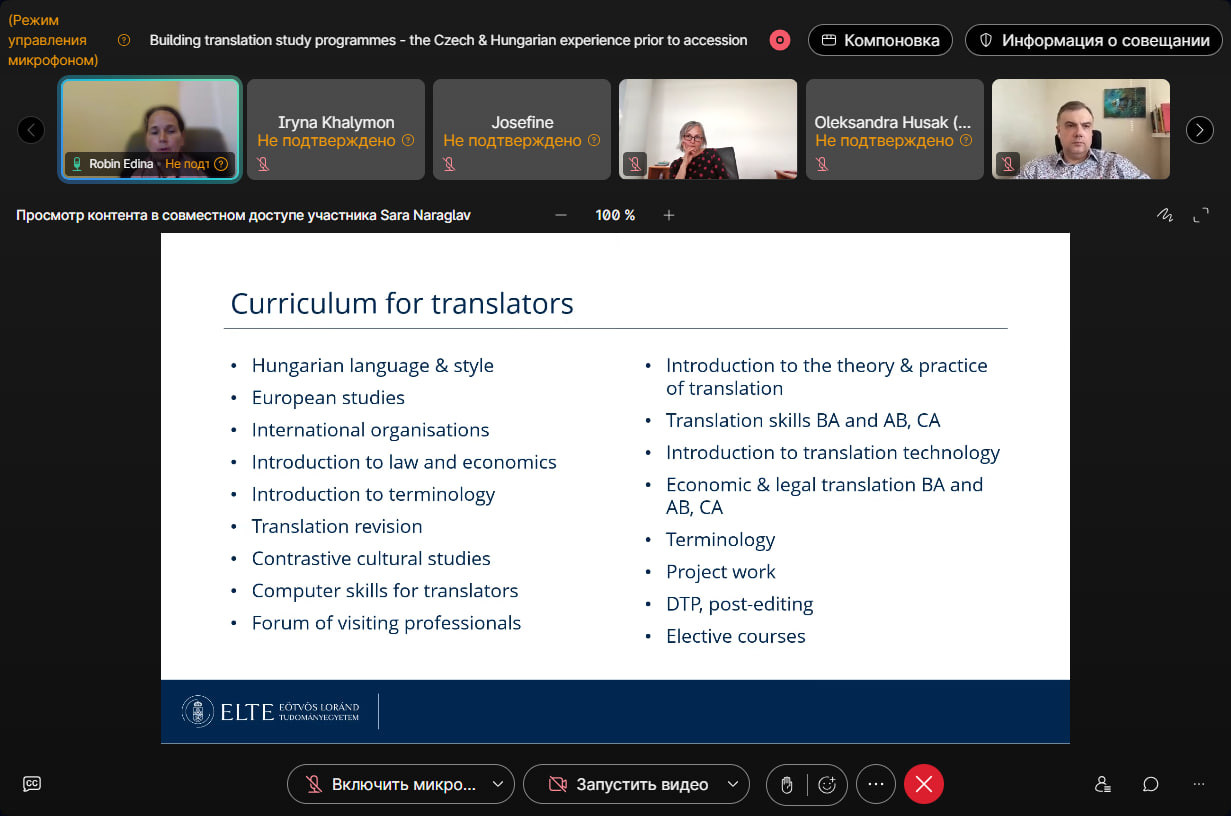
Task: Open the Компоновка layout menu
Action: pos(880,40)
